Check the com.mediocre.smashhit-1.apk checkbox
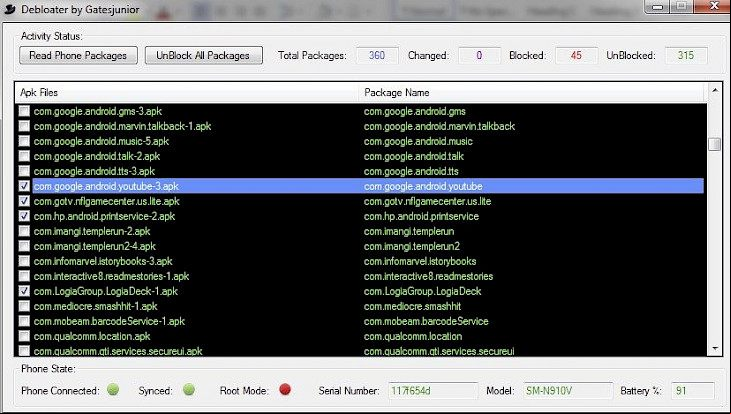This screenshot has width=731, height=414. [24, 306]
